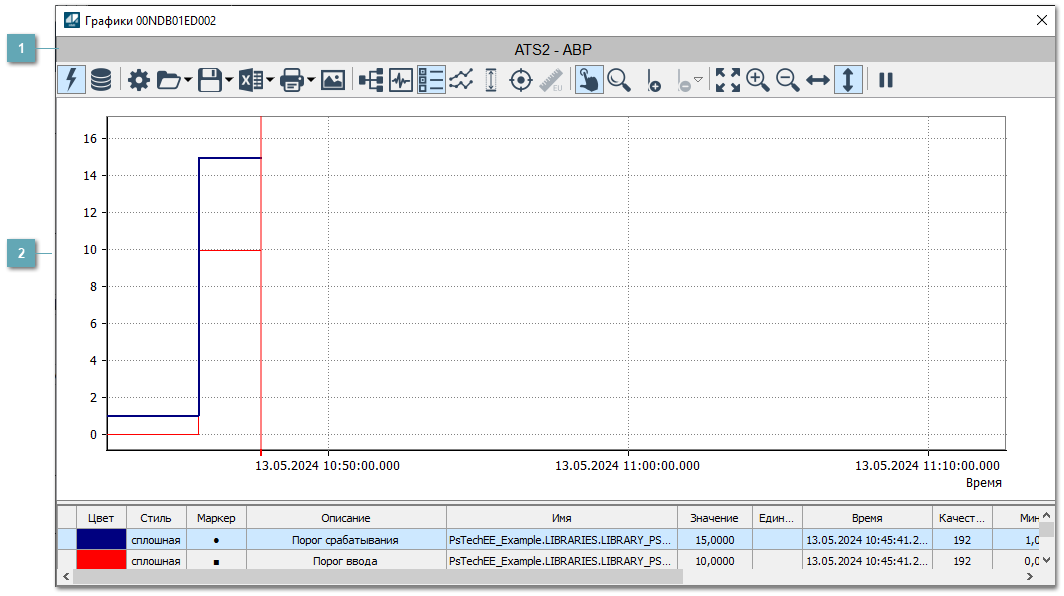The width and height of the screenshot is (1064, 596).
Task: Zoom in with the plus magnifier
Action: click(x=758, y=80)
